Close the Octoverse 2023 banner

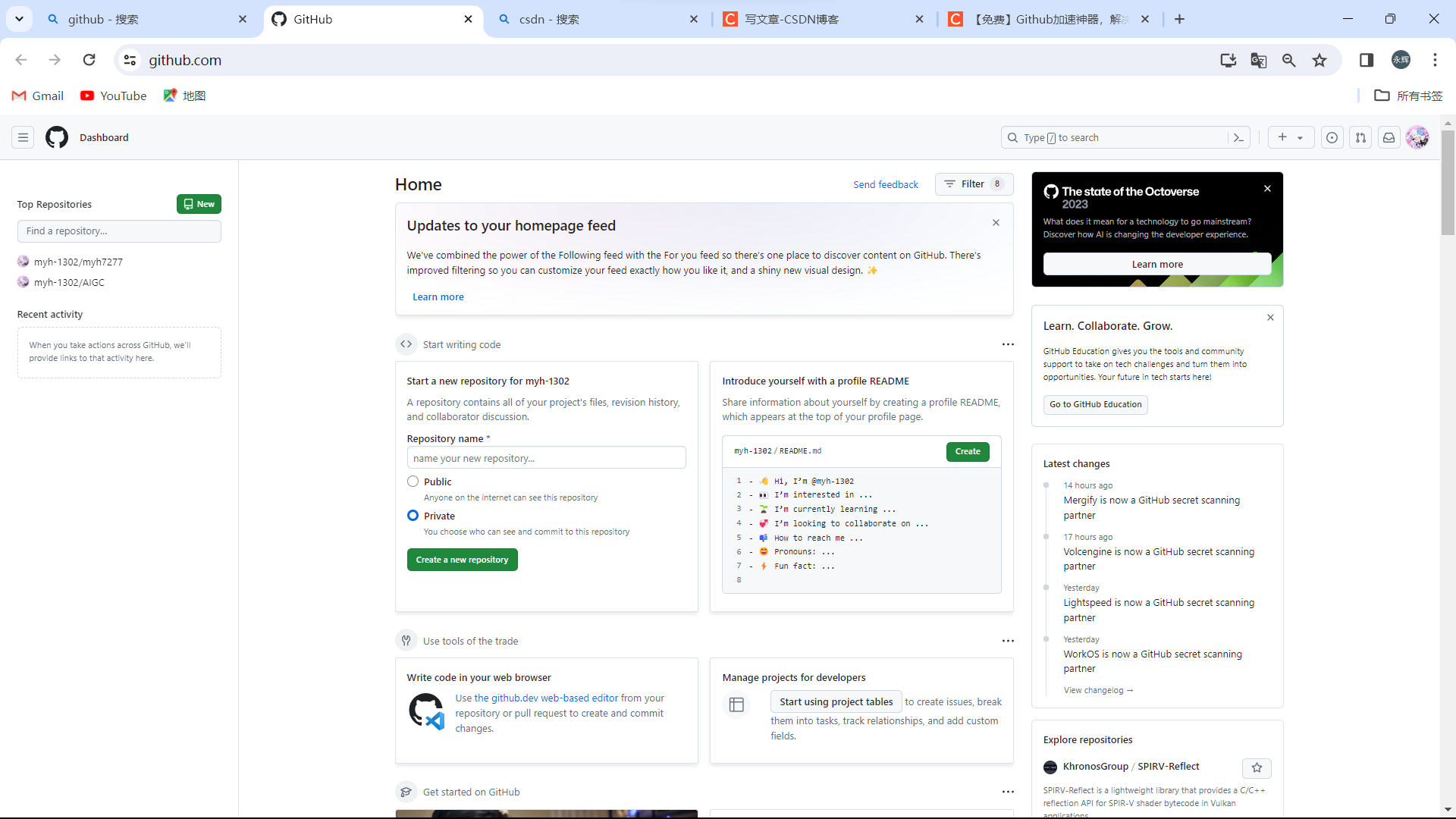[1267, 189]
